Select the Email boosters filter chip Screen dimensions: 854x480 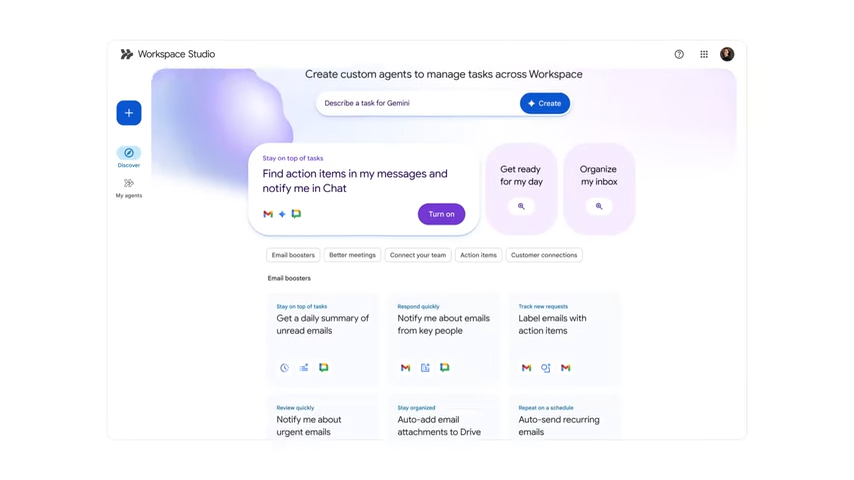[x=293, y=255]
